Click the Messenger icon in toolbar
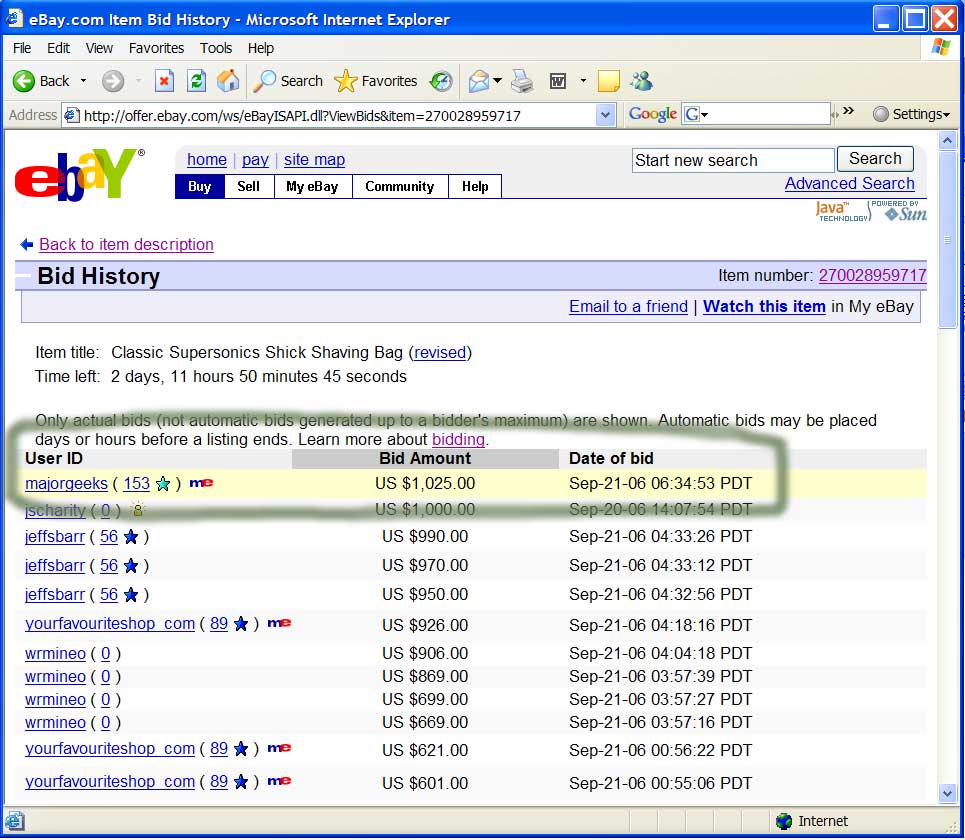 click(640, 81)
